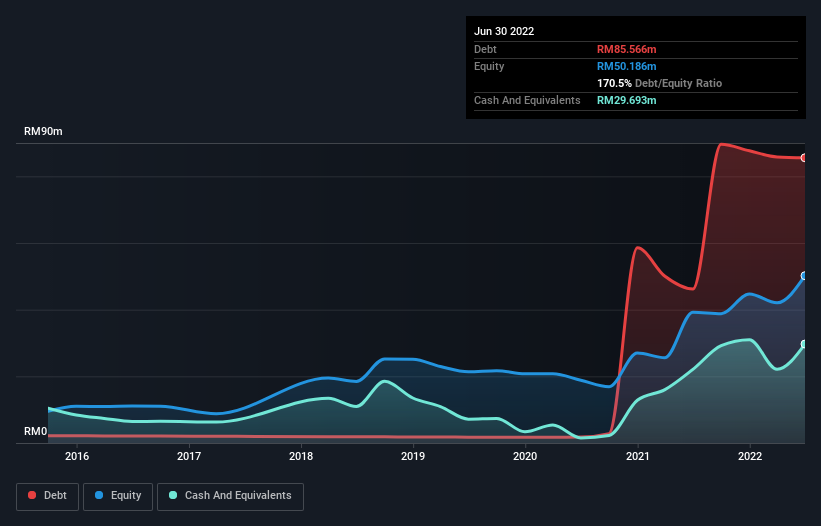Viewport: 821px width, 526px height.
Task: Click the RM85.566m debt value
Action: (x=626, y=49)
